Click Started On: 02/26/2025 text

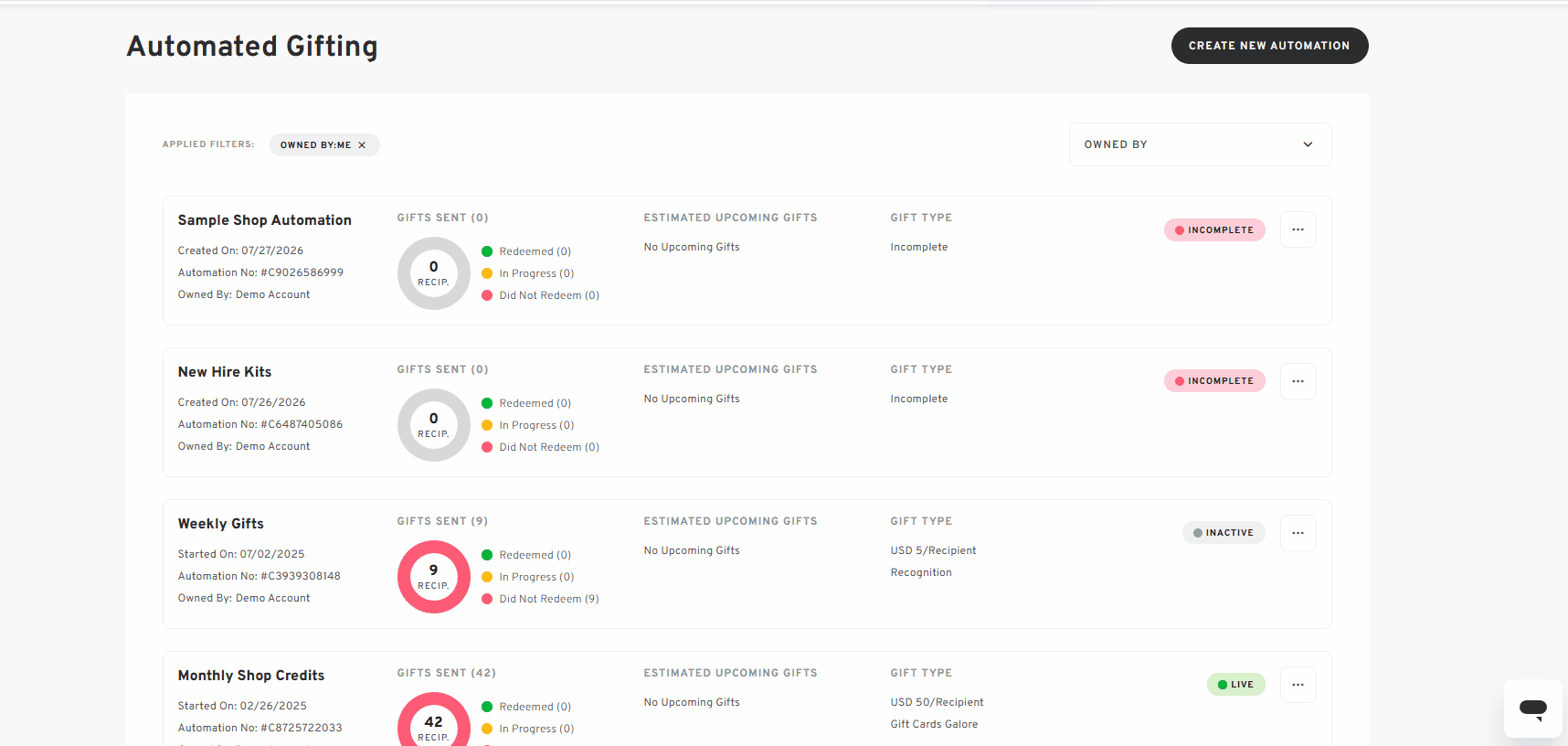pos(242,706)
